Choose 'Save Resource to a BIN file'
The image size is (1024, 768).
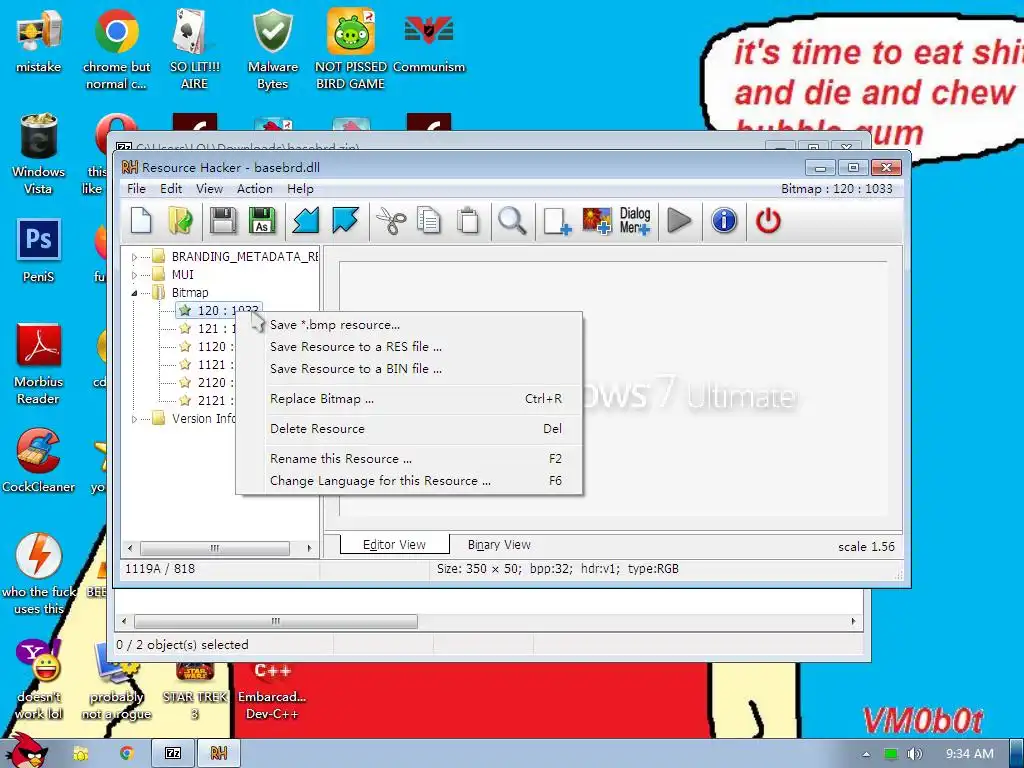click(409, 369)
